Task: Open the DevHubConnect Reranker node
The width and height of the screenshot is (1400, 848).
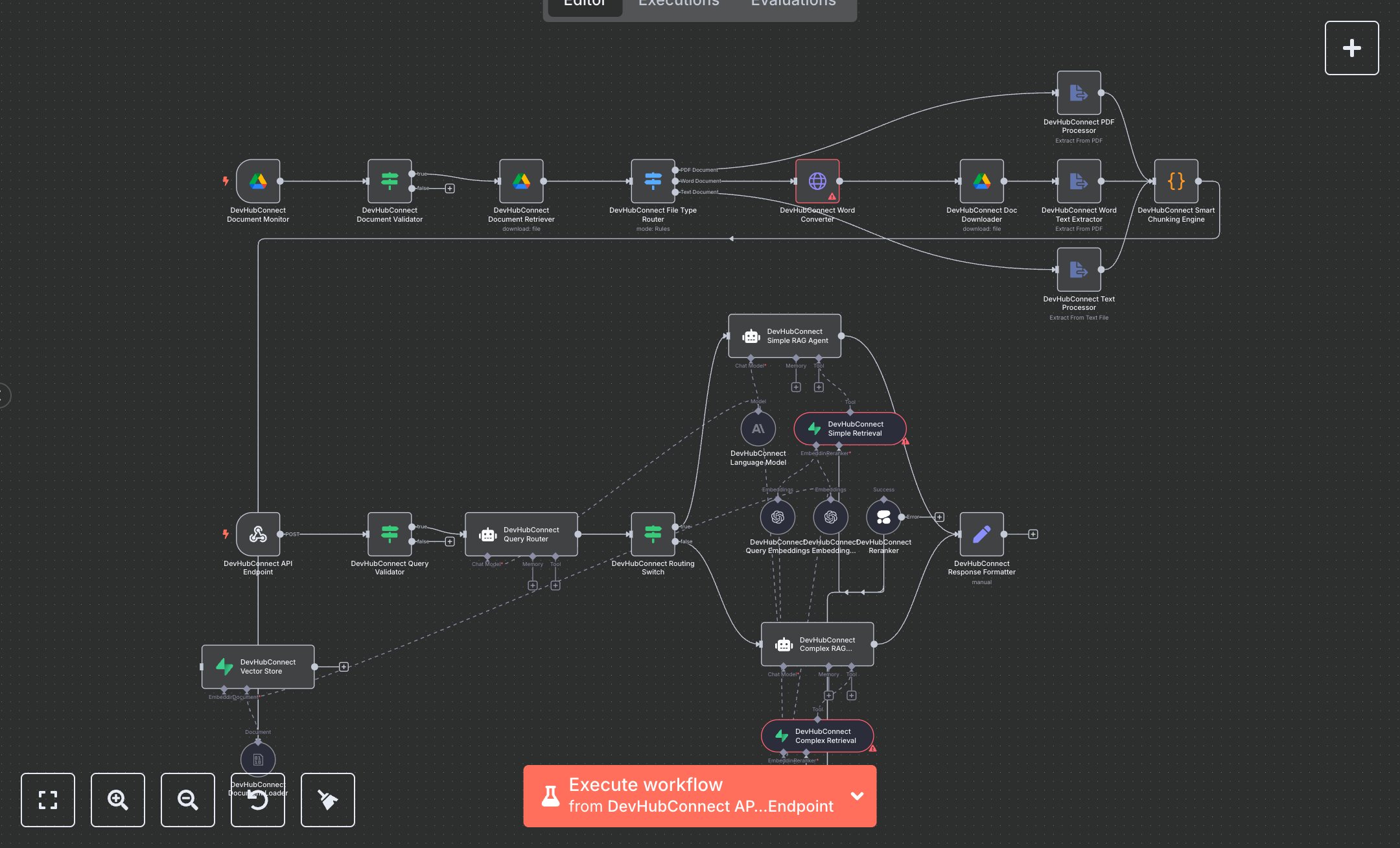Action: [x=883, y=517]
